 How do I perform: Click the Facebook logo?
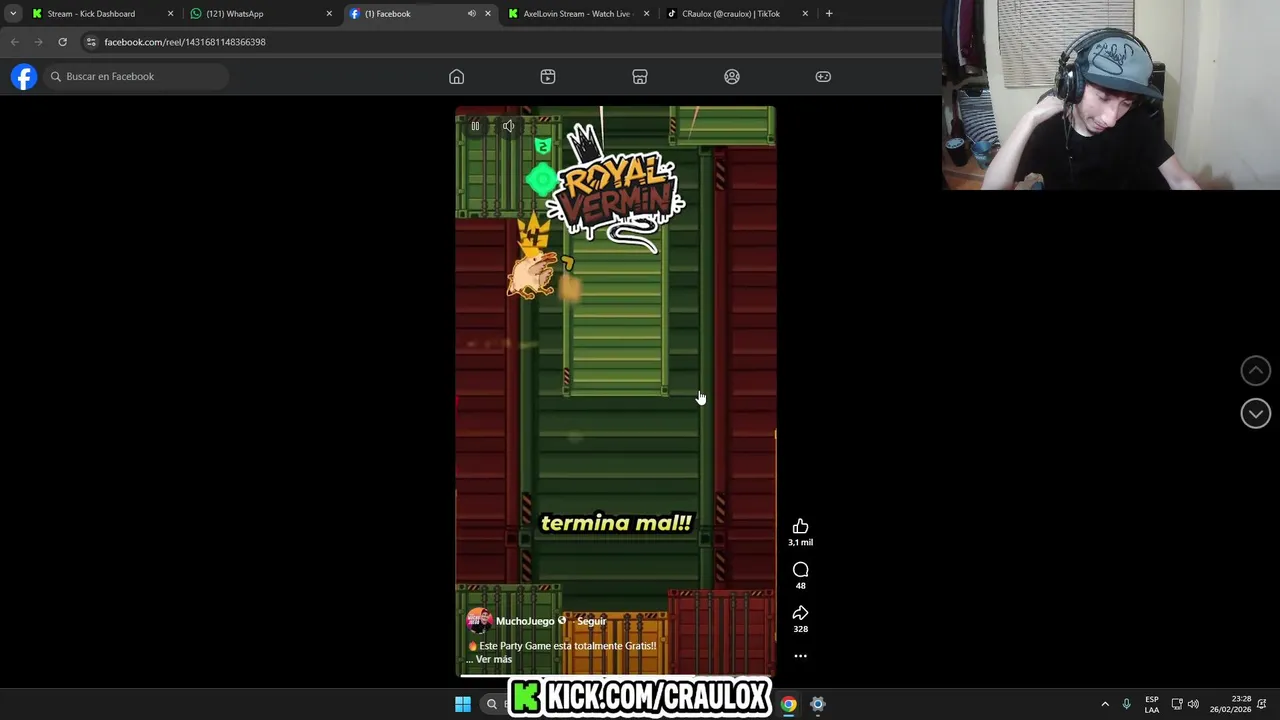[24, 77]
